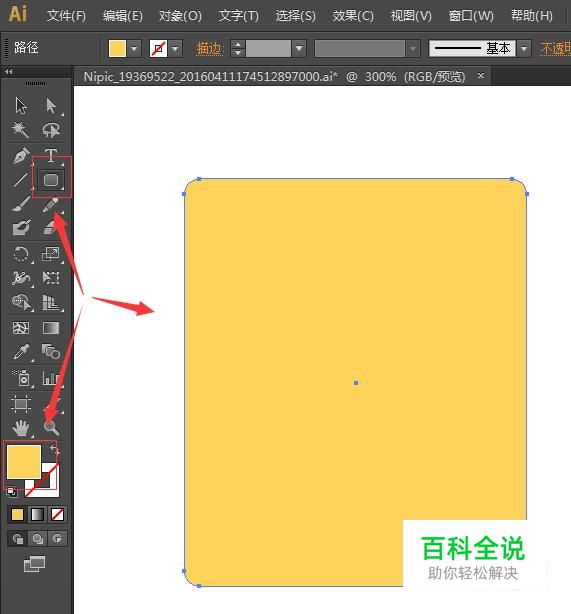Open the 选择(S) menu
The image size is (571, 614).
[295, 16]
